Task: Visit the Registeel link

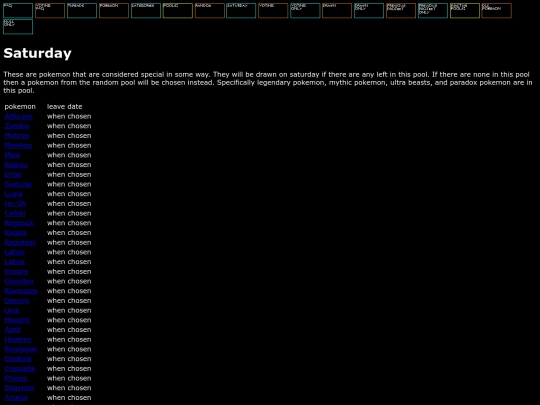Action: click(x=20, y=242)
